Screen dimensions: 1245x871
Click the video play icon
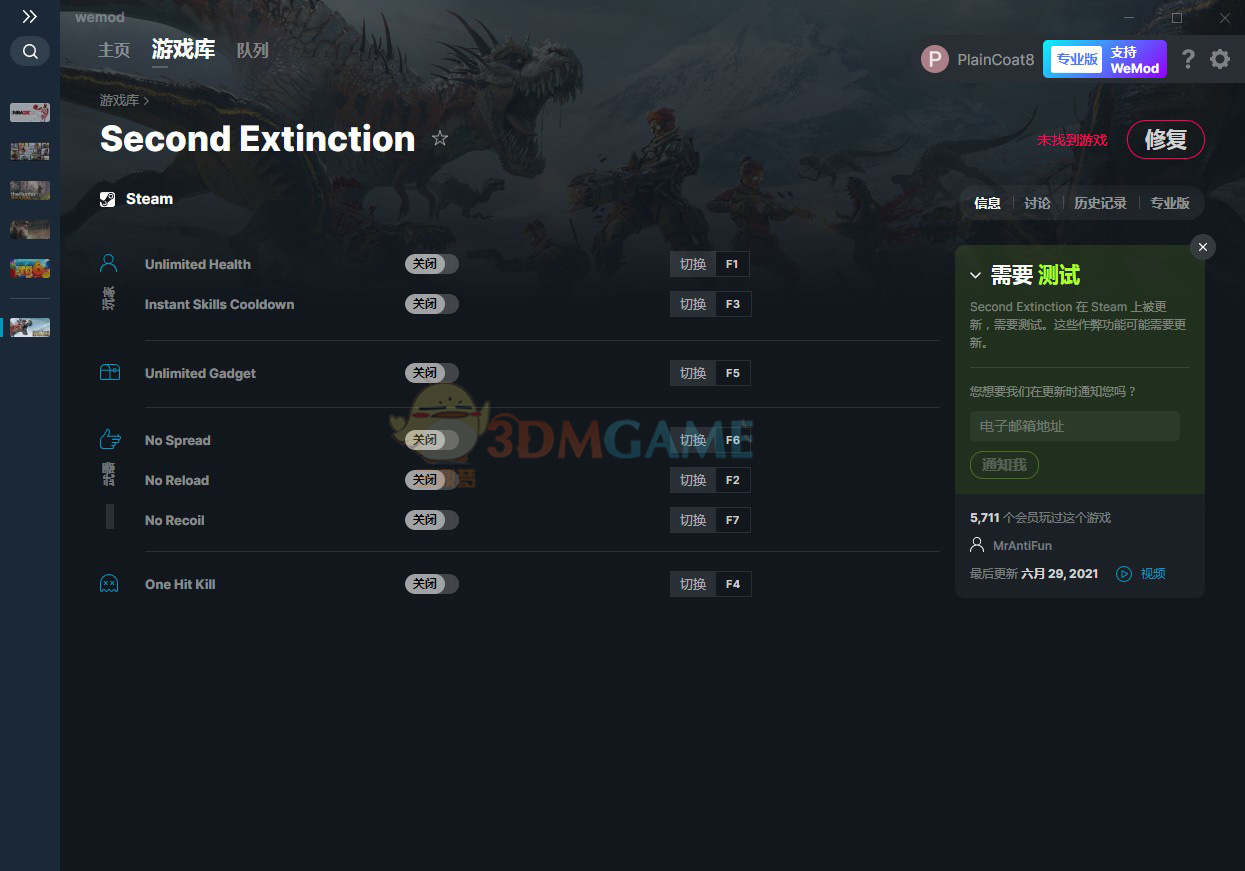click(x=1124, y=574)
